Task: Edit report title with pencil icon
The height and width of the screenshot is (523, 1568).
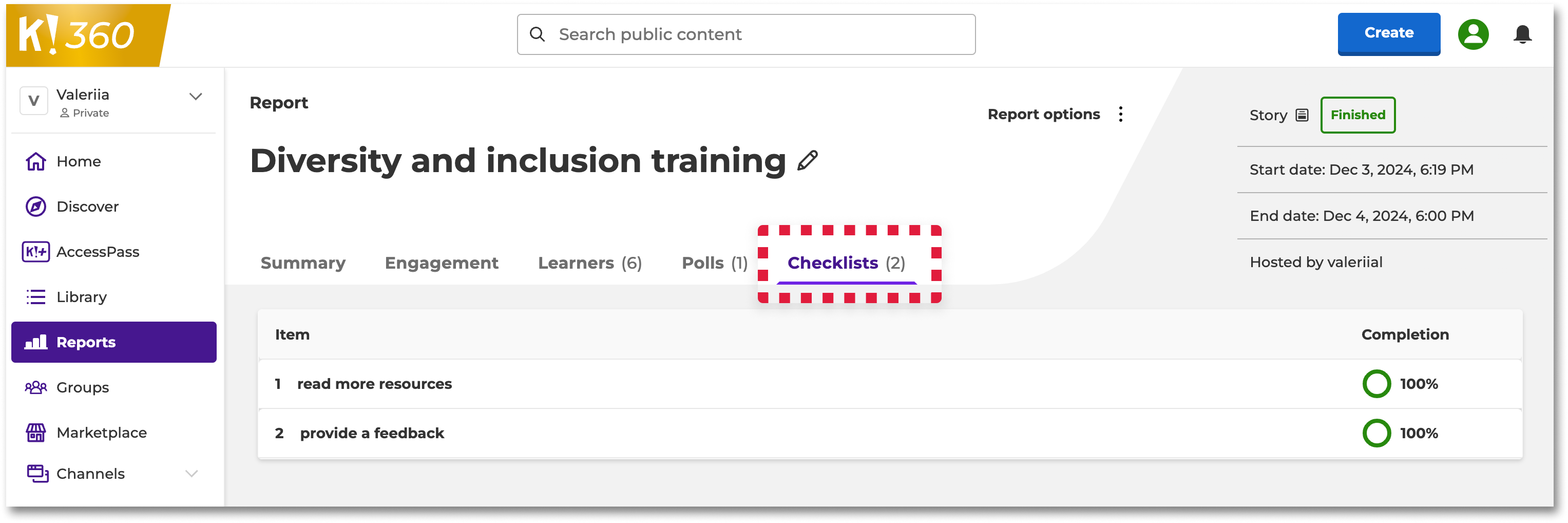Action: pos(807,161)
